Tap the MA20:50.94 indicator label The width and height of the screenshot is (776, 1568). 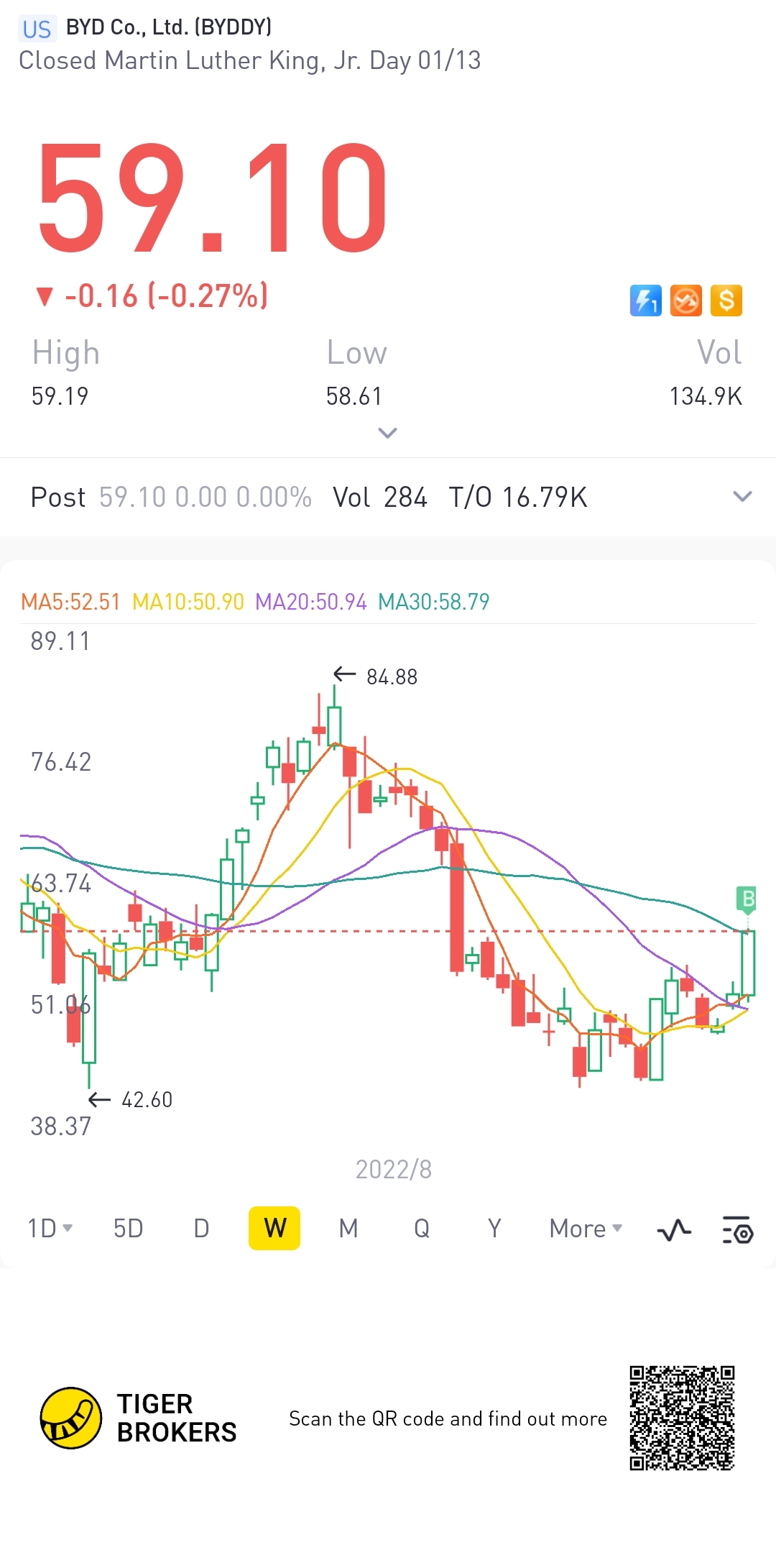[x=311, y=602]
